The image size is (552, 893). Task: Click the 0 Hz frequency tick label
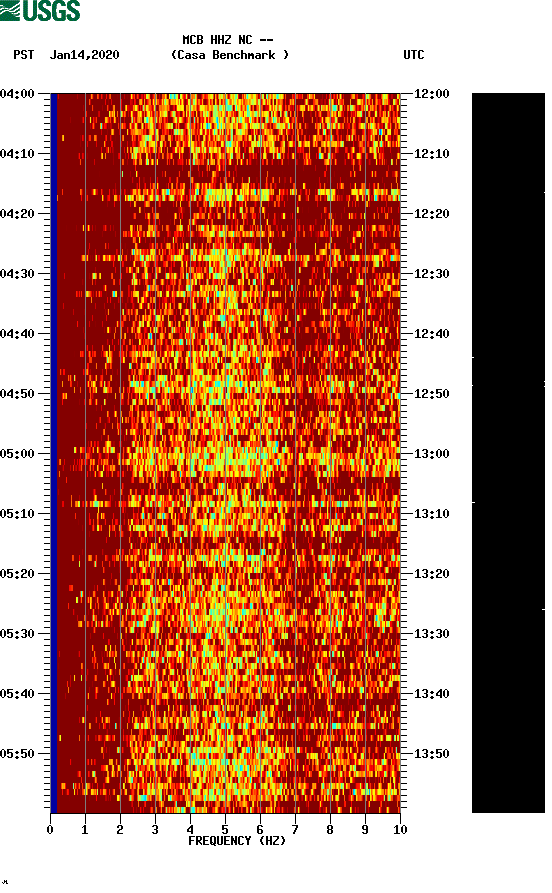50,830
